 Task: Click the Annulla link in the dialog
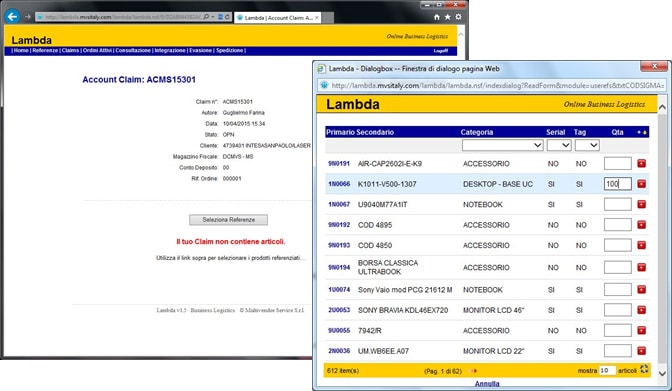coord(487,384)
